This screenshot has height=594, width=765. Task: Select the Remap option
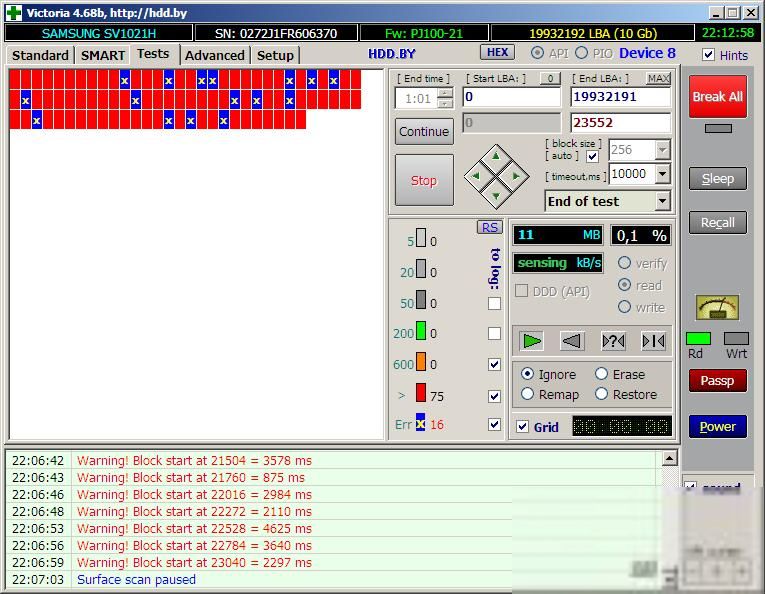coord(527,394)
